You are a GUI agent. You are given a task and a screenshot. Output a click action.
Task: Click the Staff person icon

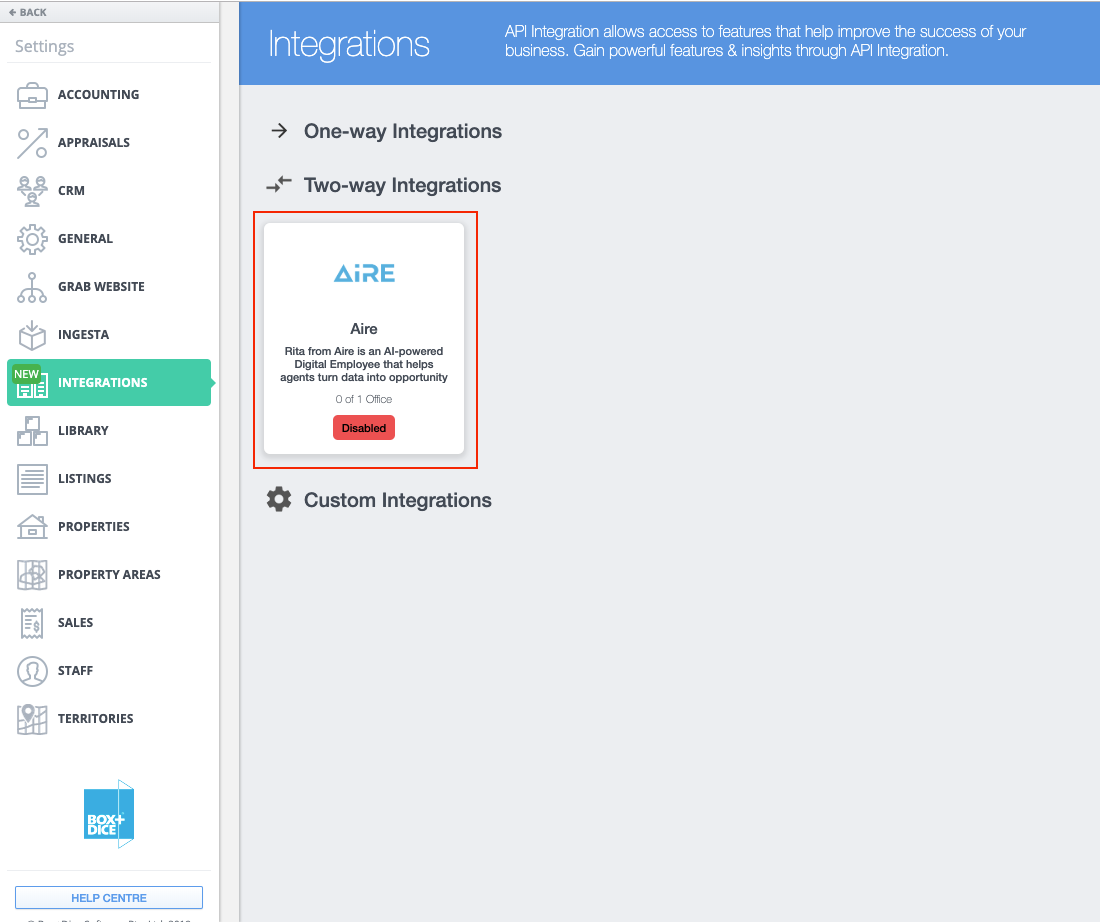click(32, 671)
